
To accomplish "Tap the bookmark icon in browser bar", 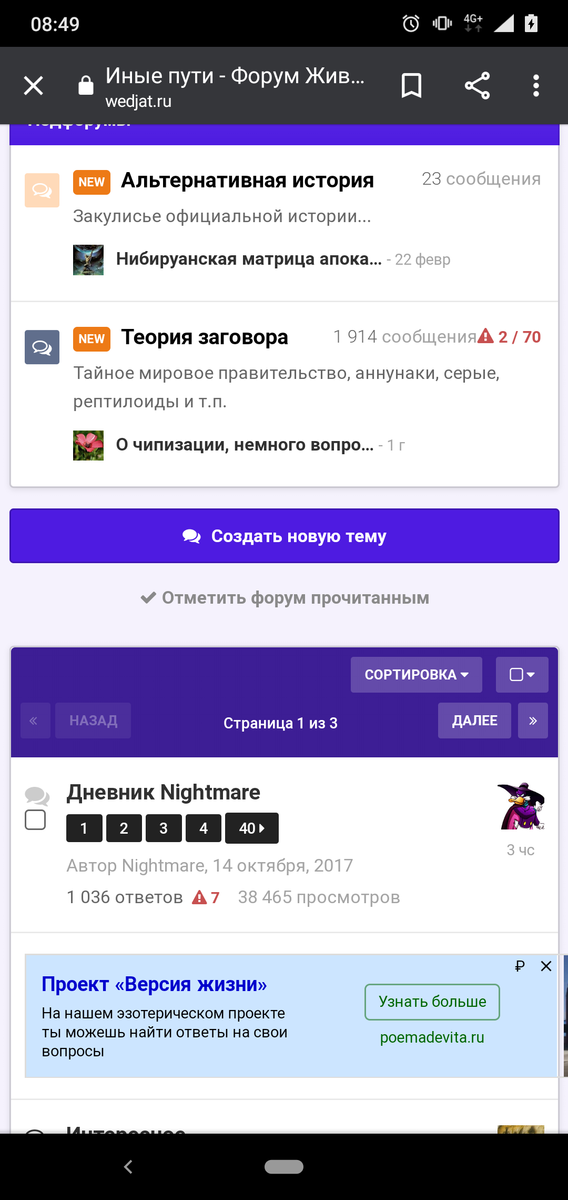I will coord(411,86).
